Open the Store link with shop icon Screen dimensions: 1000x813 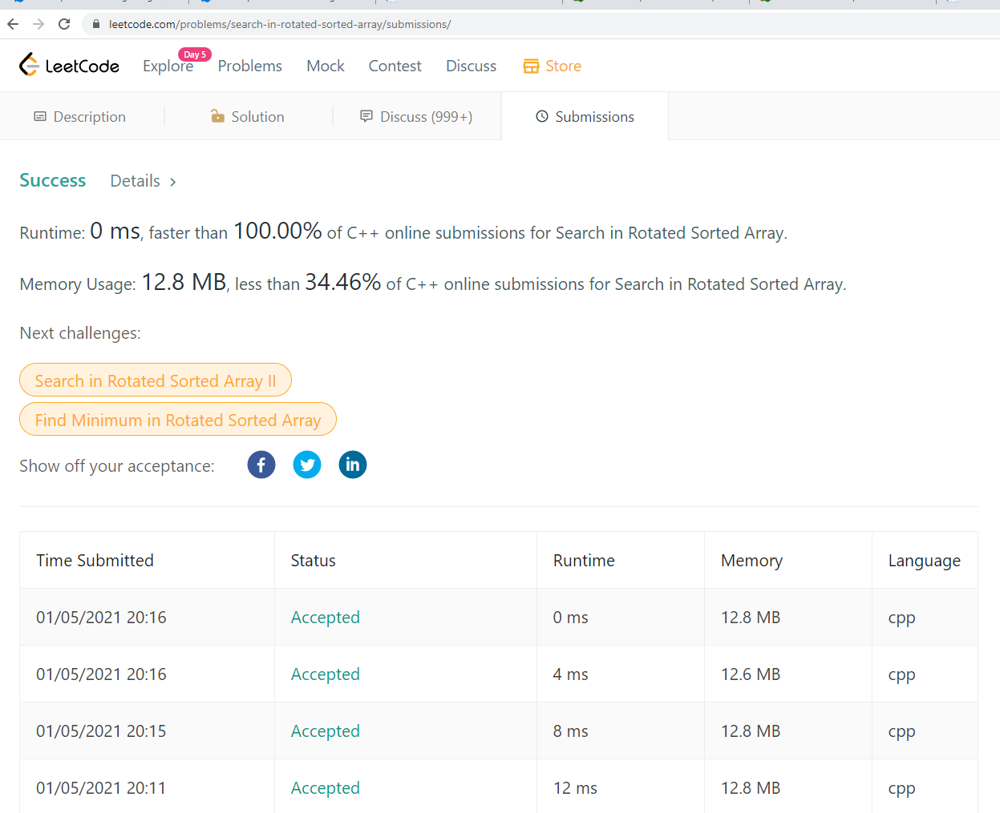[x=552, y=66]
